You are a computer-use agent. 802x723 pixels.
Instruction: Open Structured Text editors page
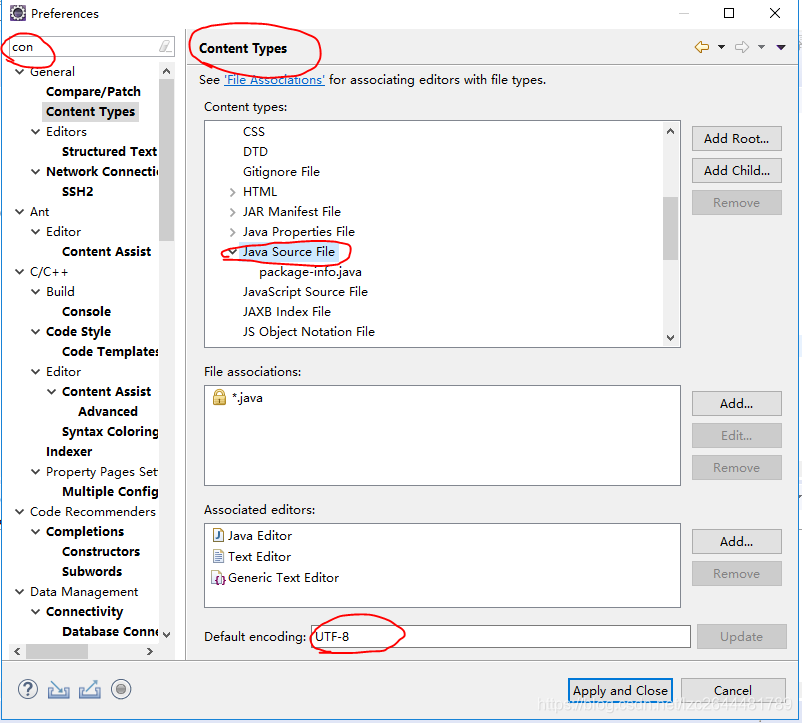(109, 151)
